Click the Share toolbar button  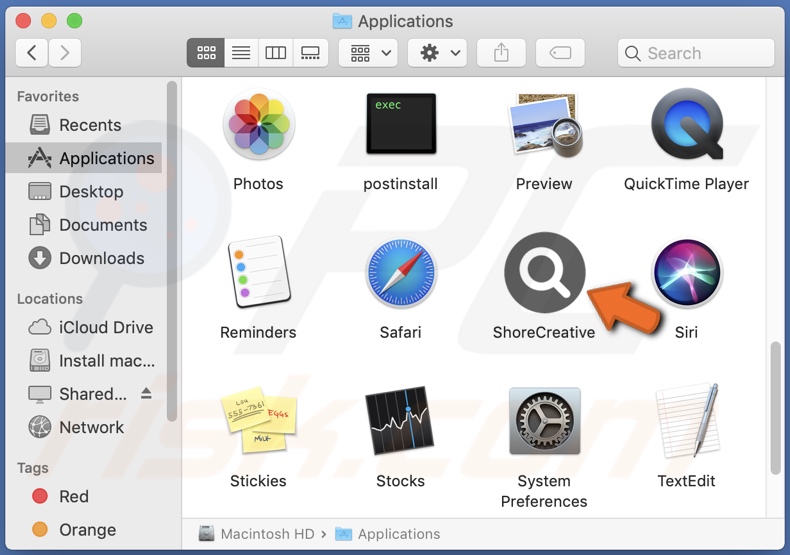click(x=501, y=52)
